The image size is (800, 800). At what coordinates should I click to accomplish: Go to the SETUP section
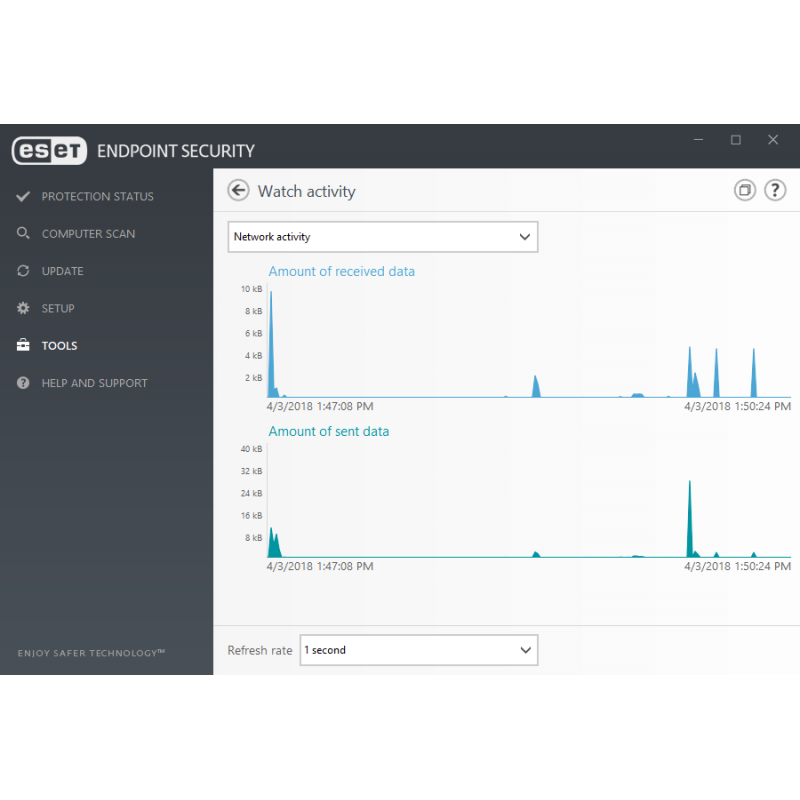tap(58, 308)
